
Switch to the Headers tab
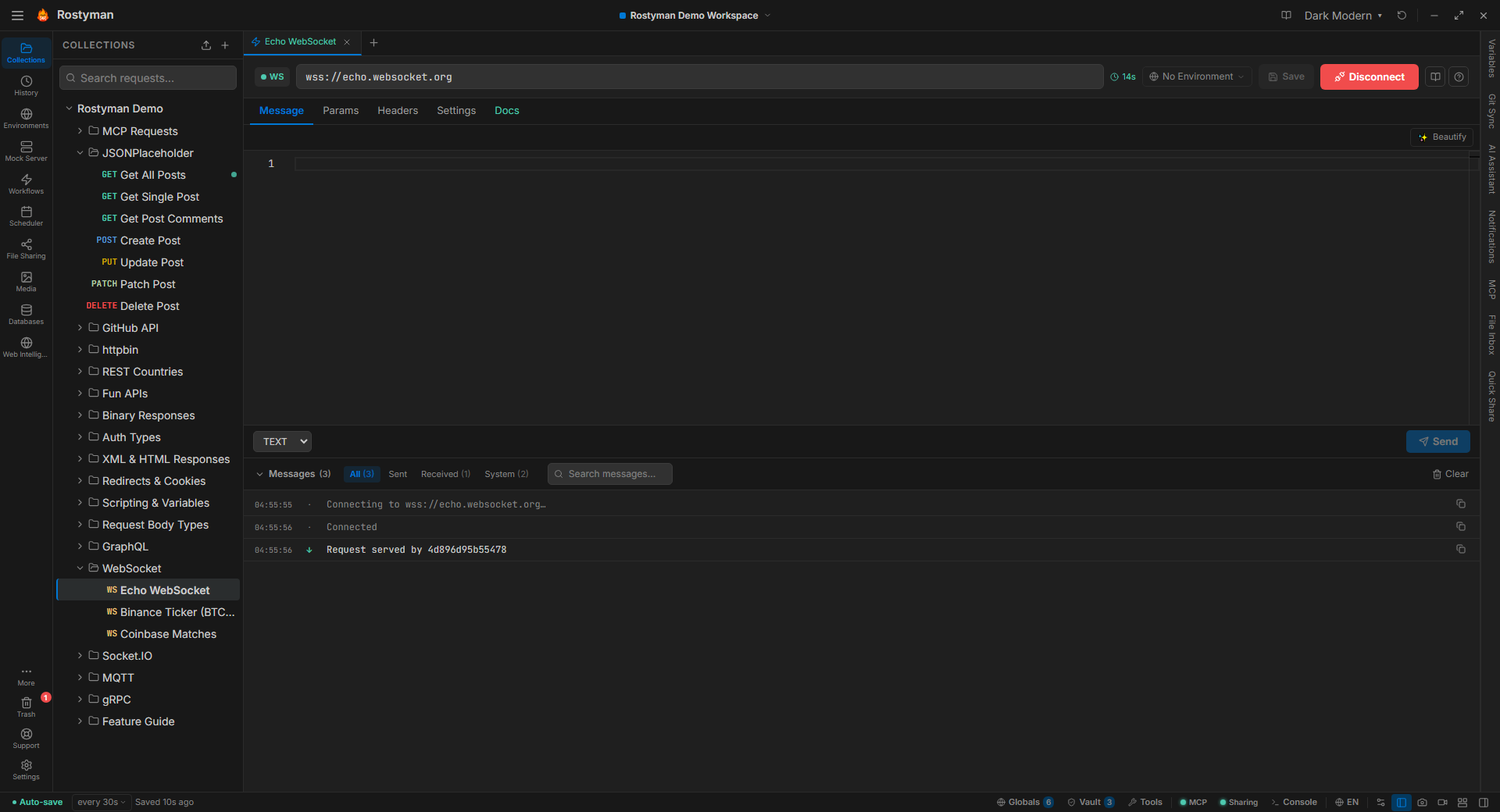click(x=398, y=111)
